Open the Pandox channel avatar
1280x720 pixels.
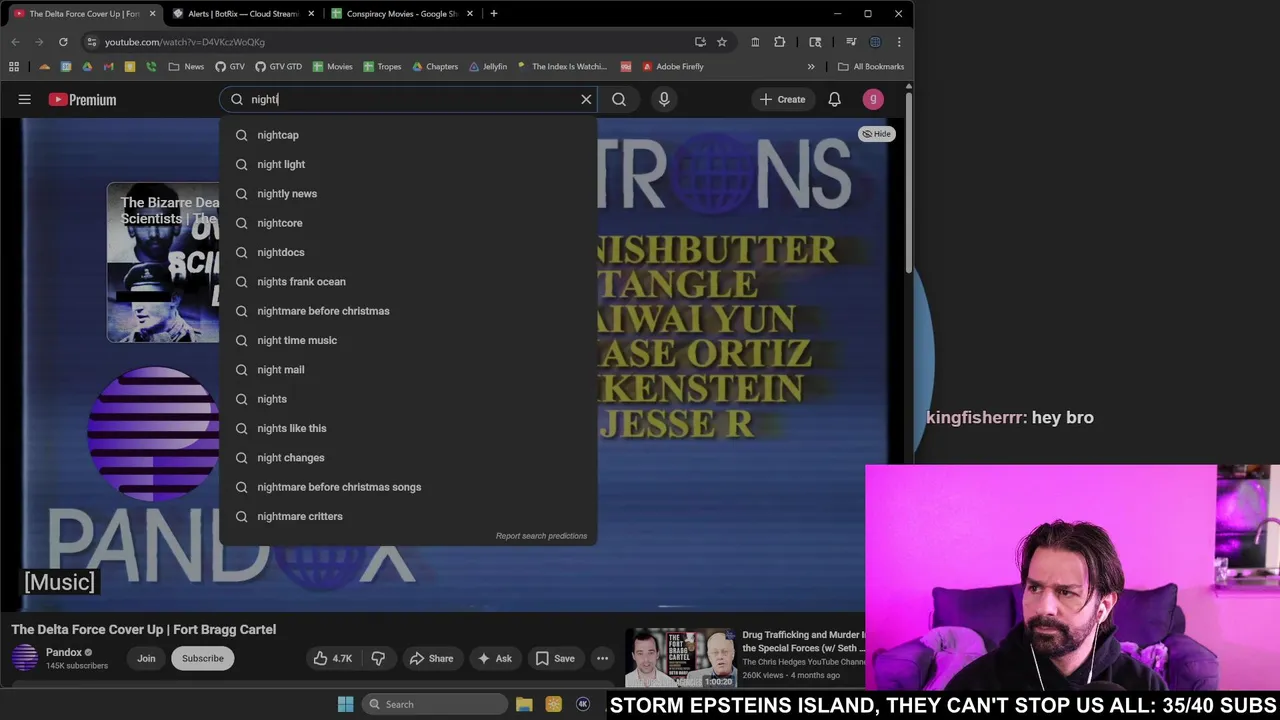[x=25, y=658]
